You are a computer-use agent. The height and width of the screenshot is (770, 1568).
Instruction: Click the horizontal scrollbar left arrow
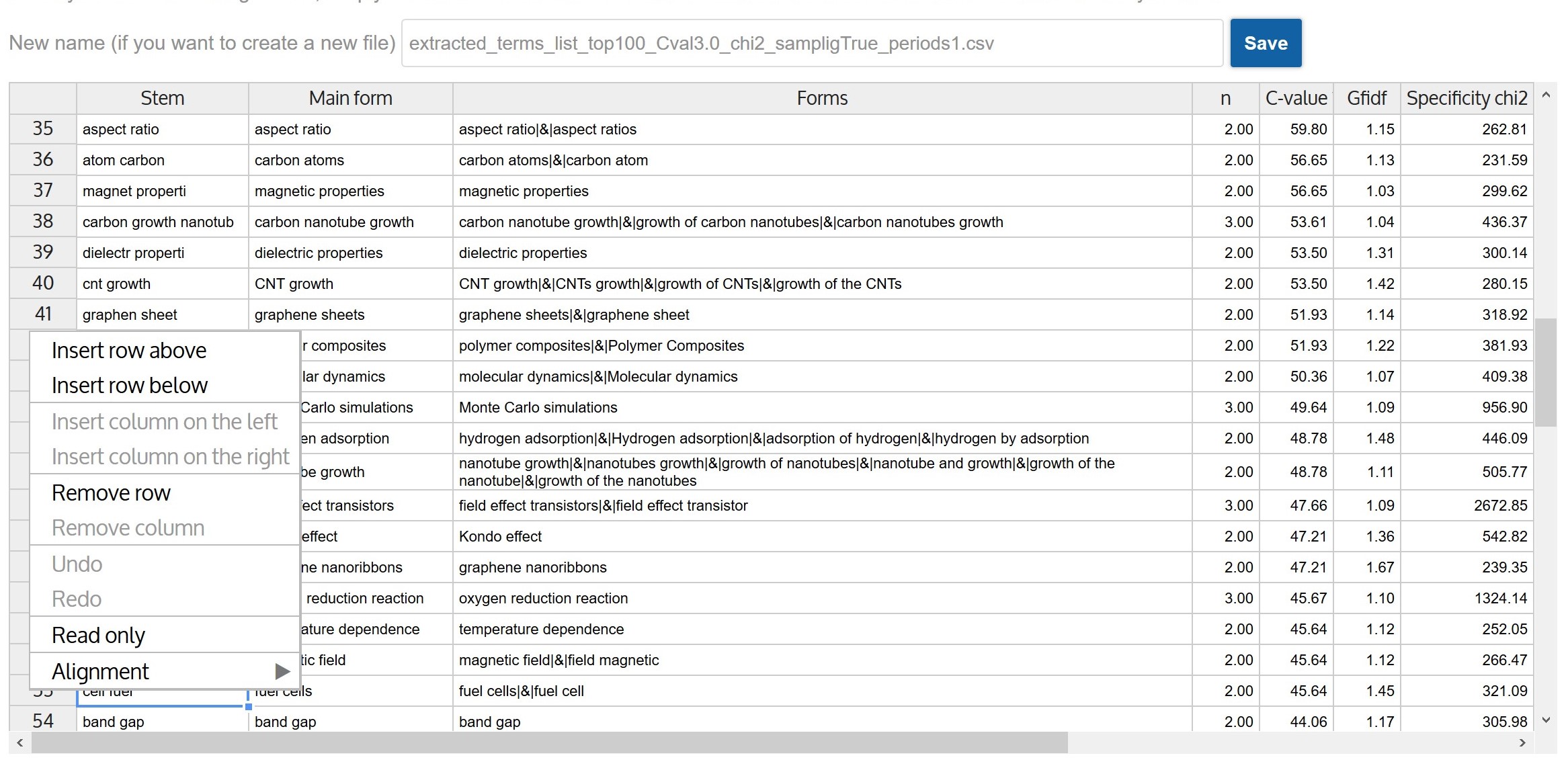20,742
